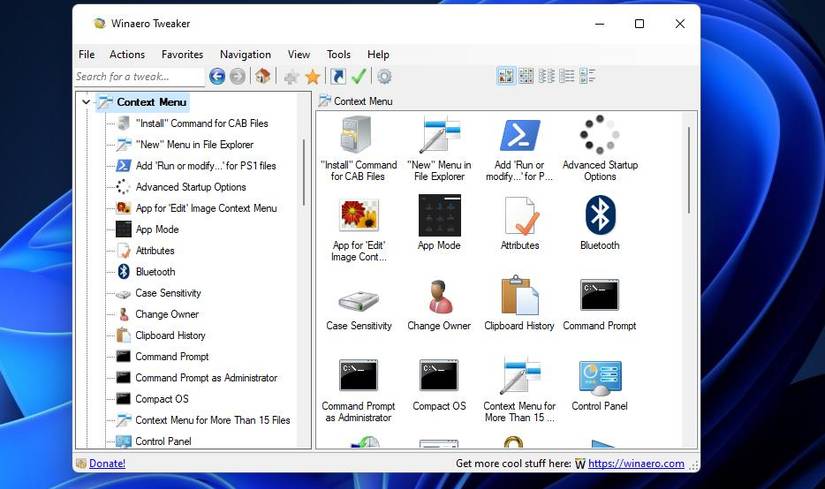Open the Command Prompt tile

600,305
